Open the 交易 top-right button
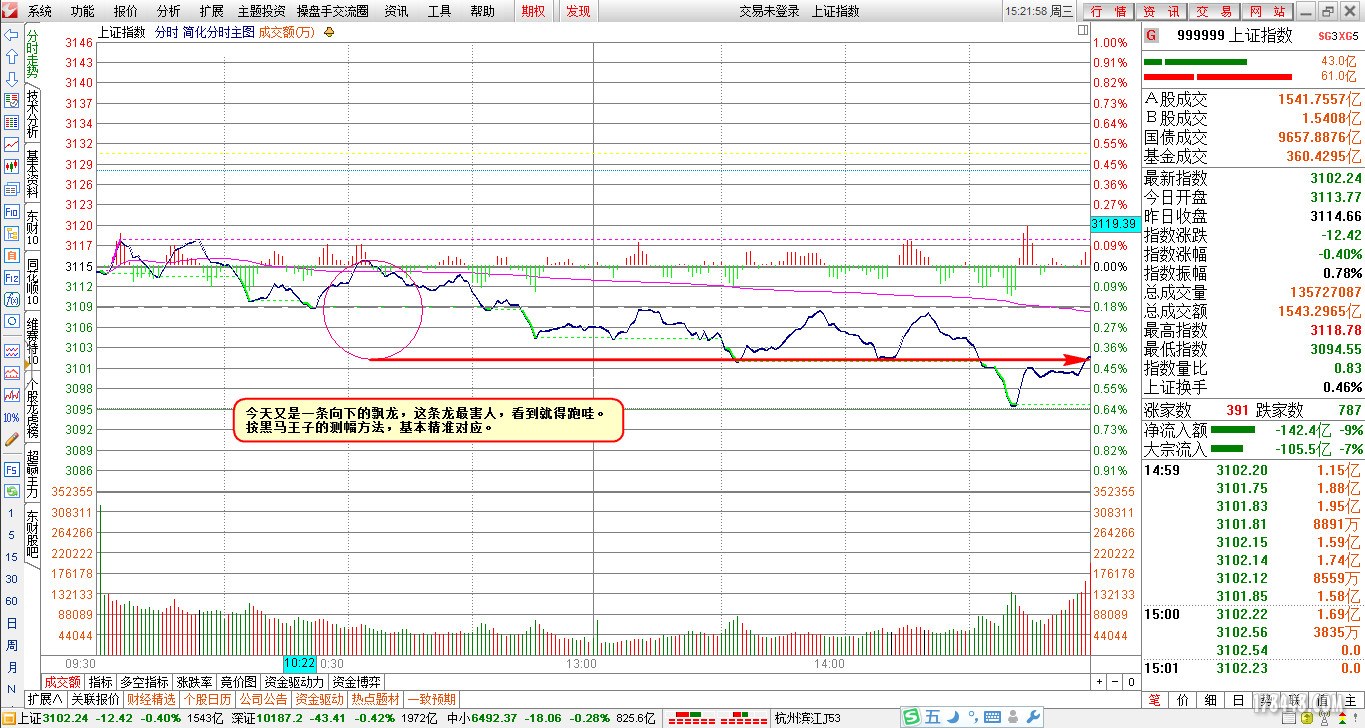1365x728 pixels. point(1214,11)
